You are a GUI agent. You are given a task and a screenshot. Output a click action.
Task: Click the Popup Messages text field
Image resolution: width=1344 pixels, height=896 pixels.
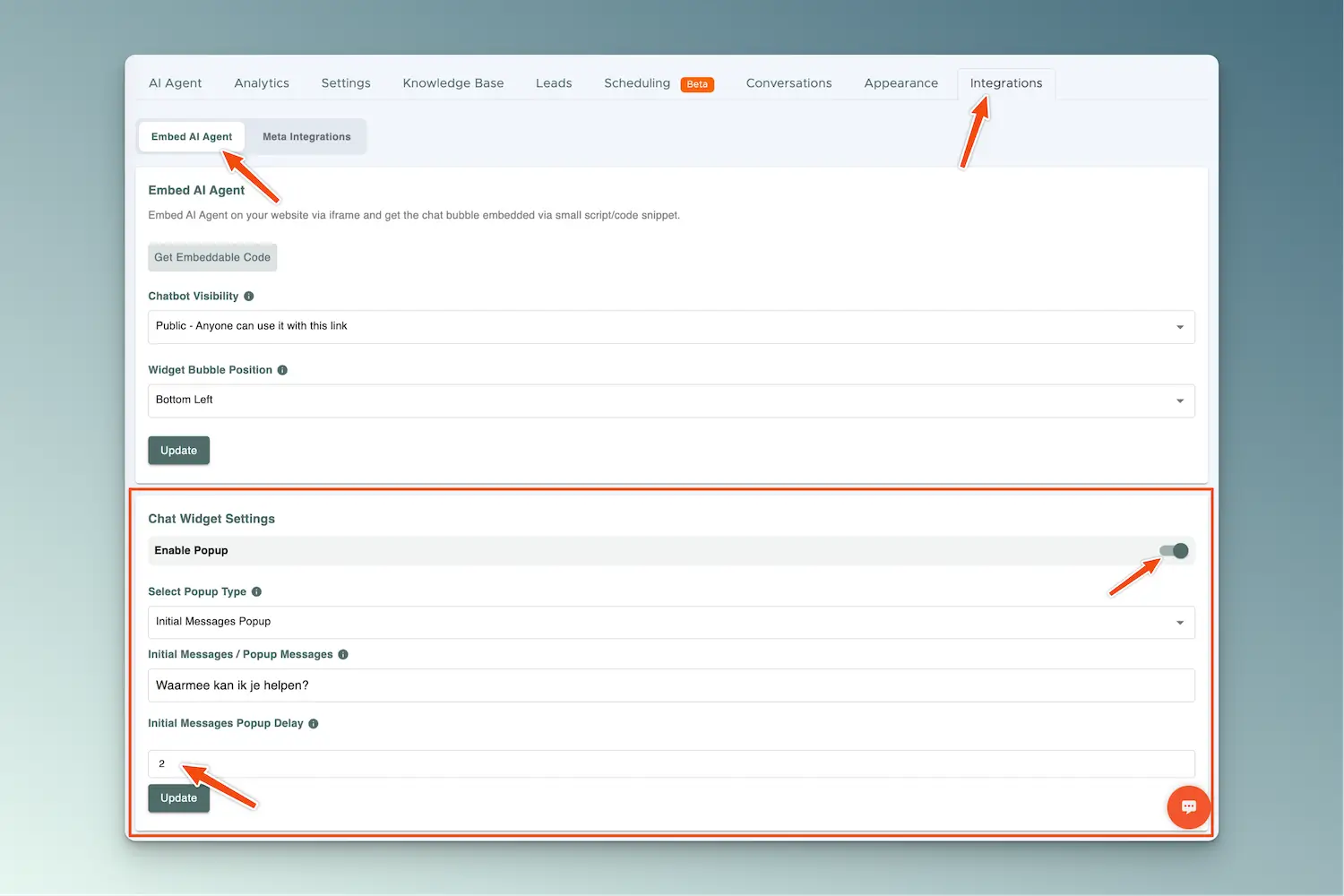coord(671,685)
